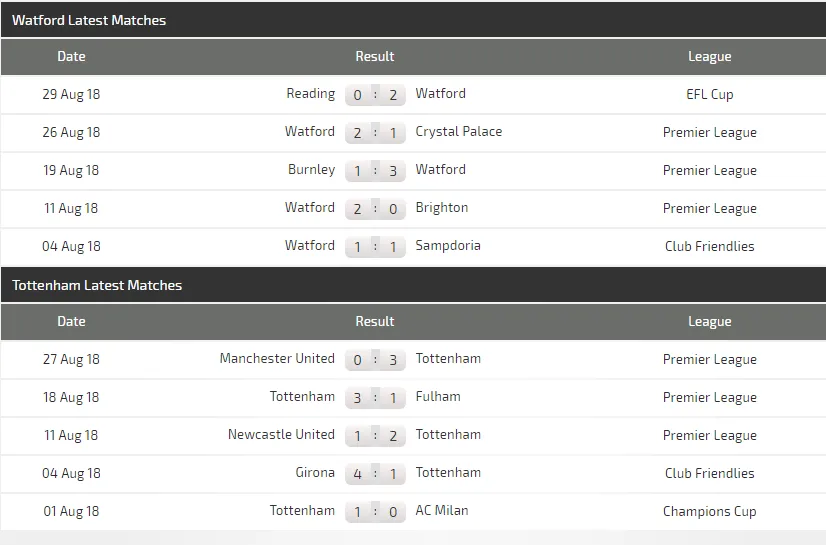Select the Crystal Palace team name
This screenshot has height=545, width=826.
(459, 132)
